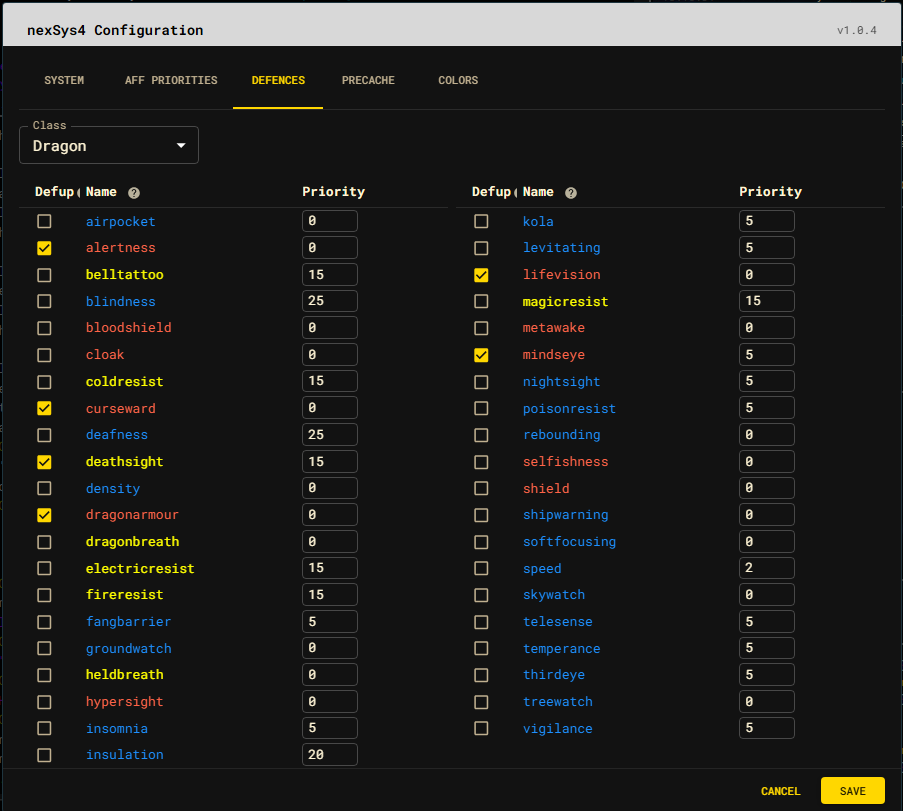Uncheck the mindseye checkbox
903x811 pixels.
(481, 355)
